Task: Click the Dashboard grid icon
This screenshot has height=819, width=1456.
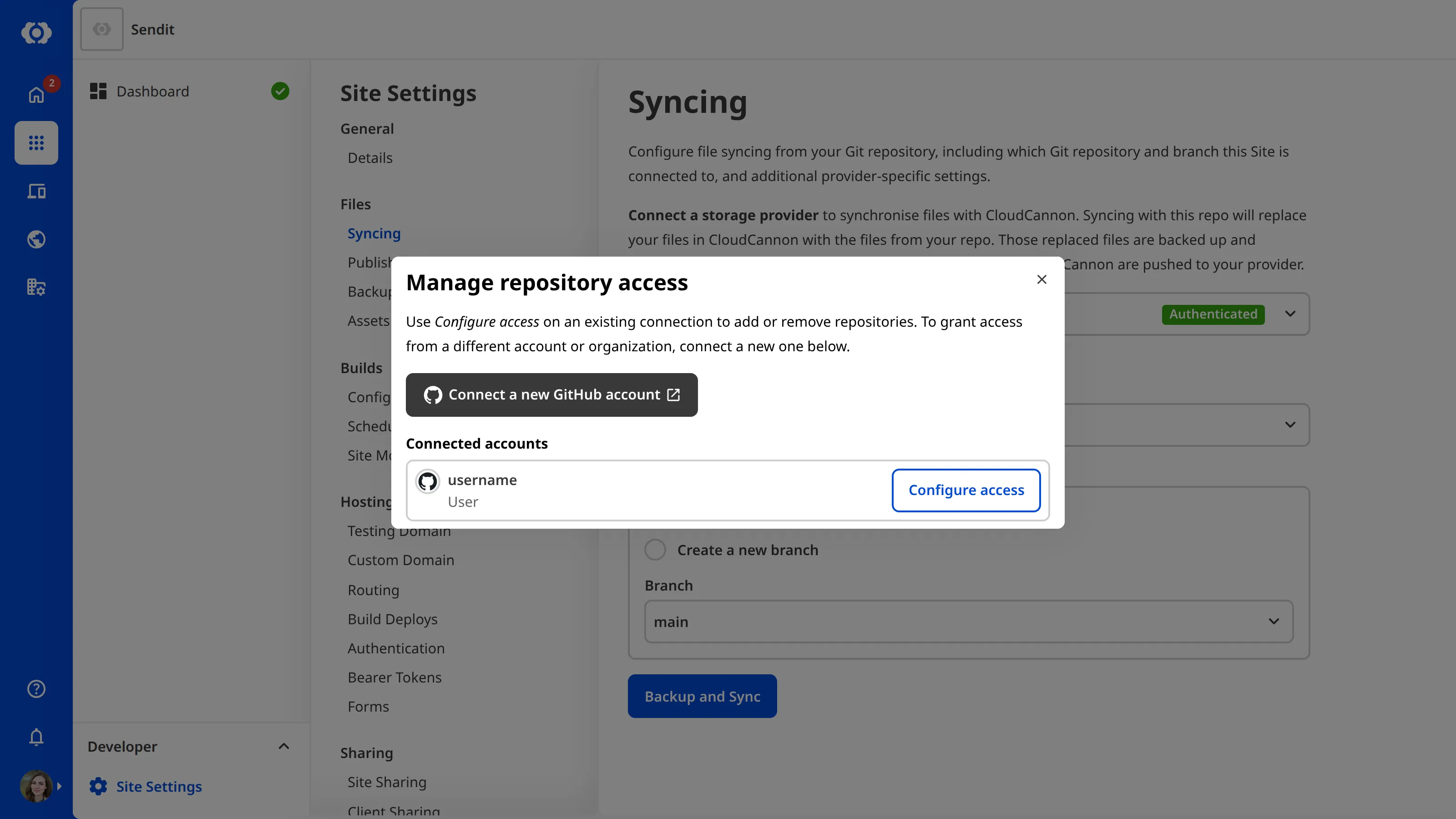Action: coord(98,91)
